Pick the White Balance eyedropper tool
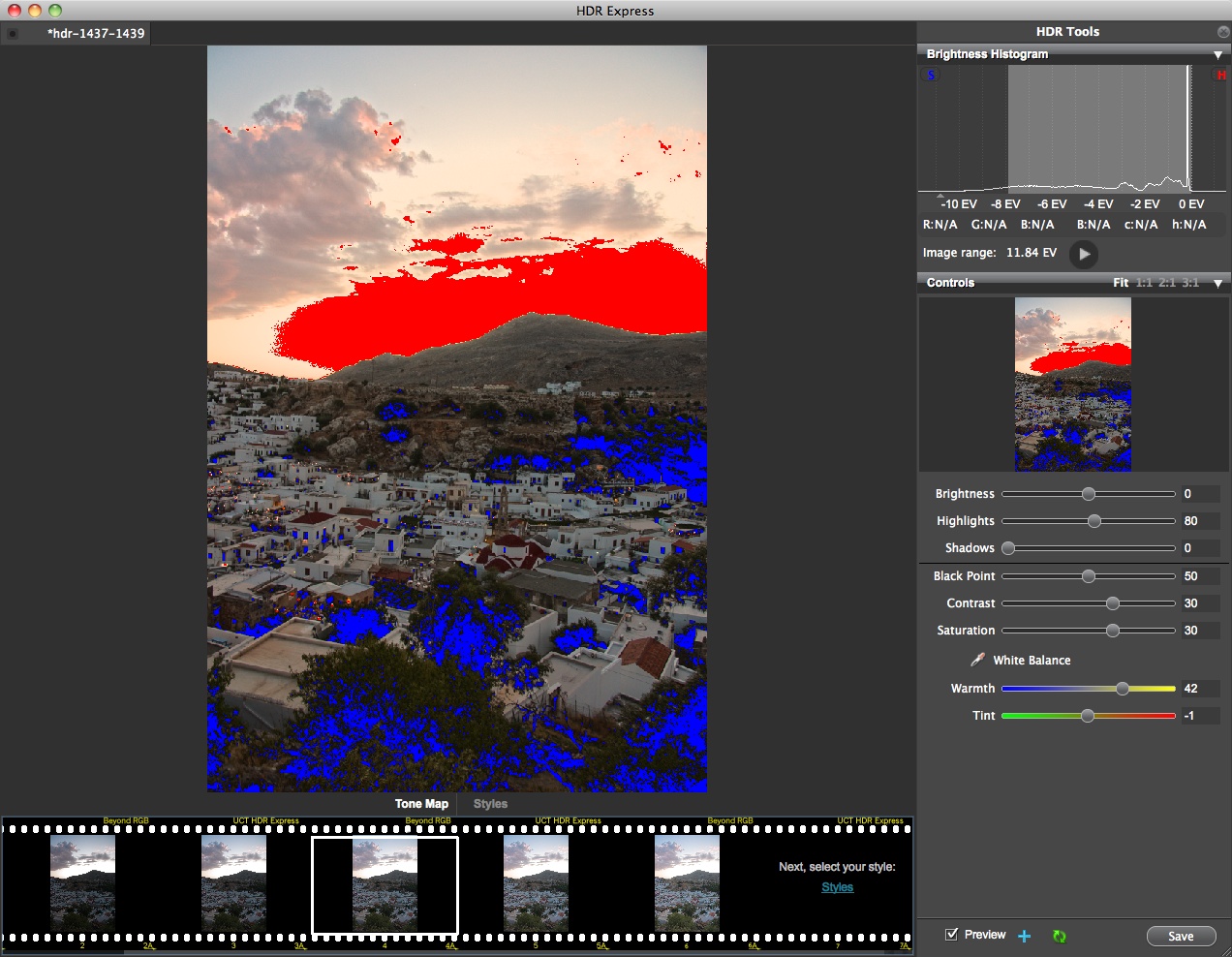 (x=977, y=660)
